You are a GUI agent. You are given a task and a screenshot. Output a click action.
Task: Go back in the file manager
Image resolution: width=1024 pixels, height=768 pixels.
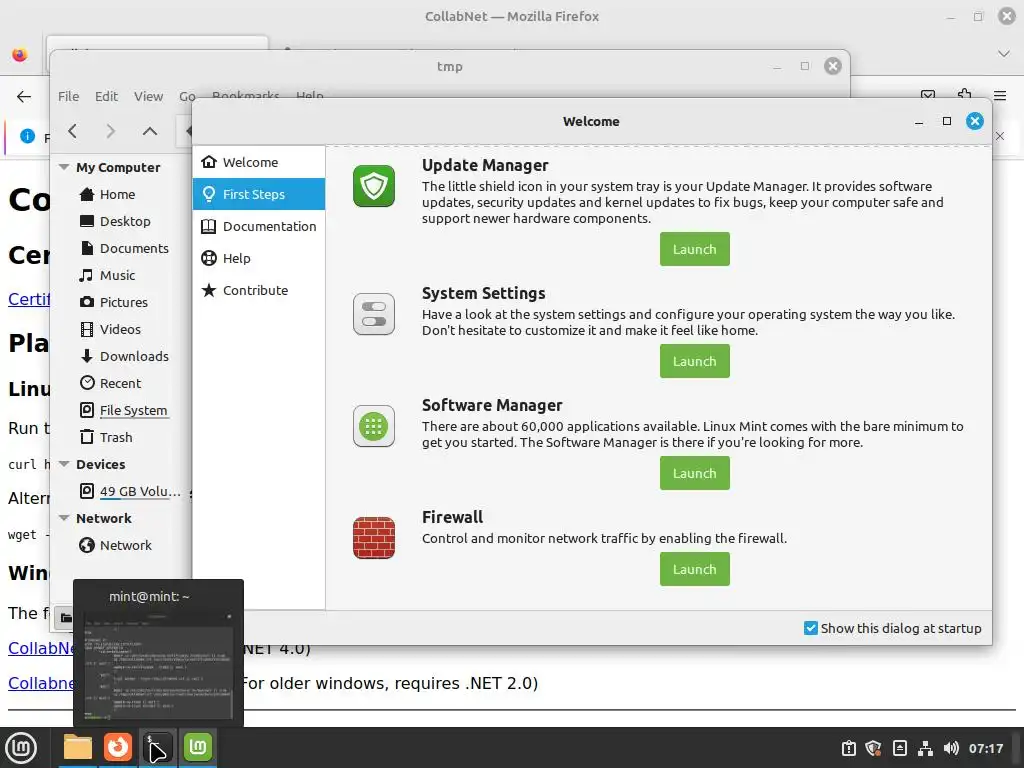(x=72, y=131)
